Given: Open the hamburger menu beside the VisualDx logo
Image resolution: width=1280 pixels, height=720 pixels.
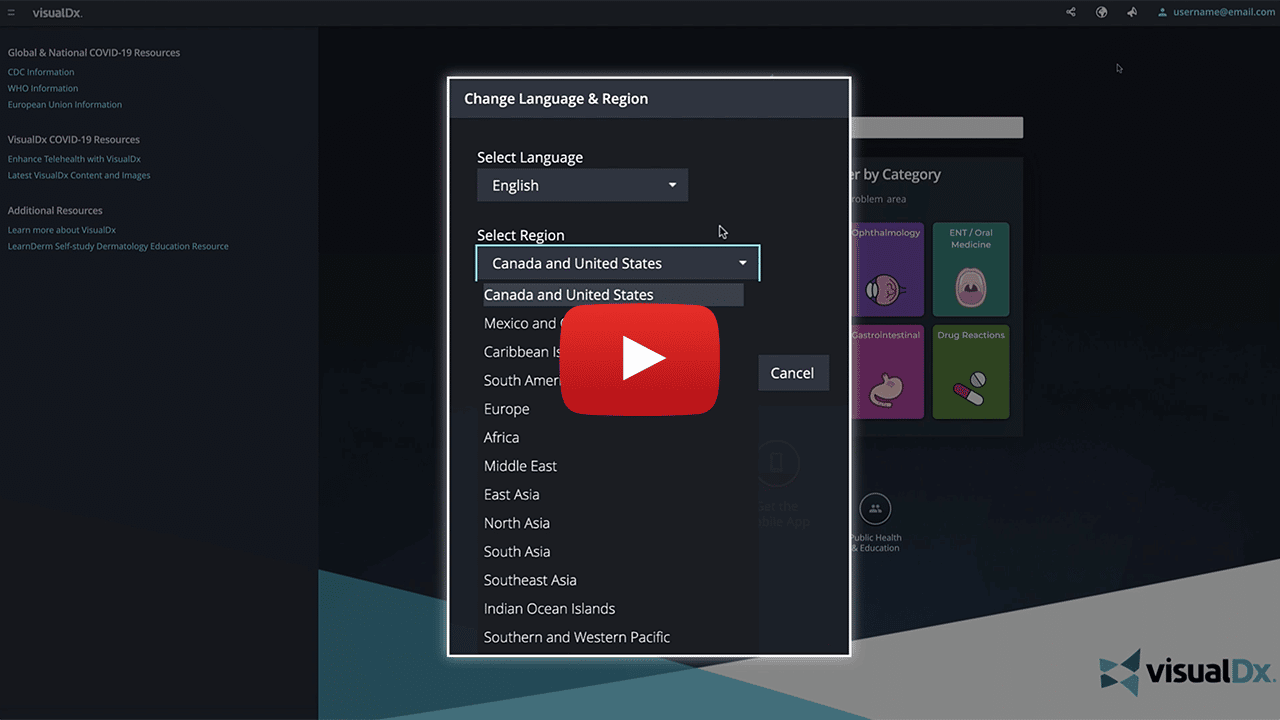Looking at the screenshot, I should pos(11,13).
